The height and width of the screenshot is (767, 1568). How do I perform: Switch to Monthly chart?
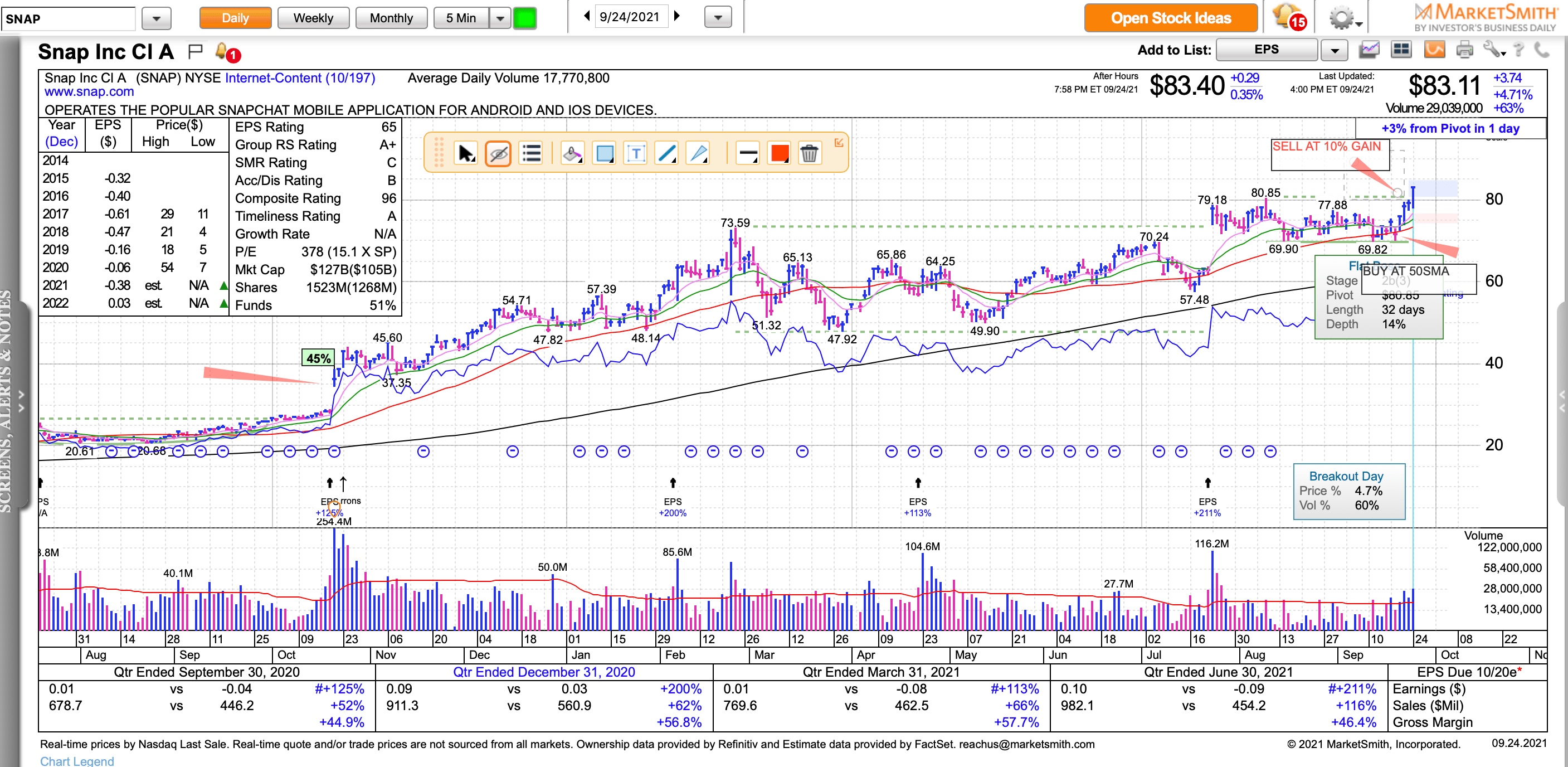click(x=391, y=18)
